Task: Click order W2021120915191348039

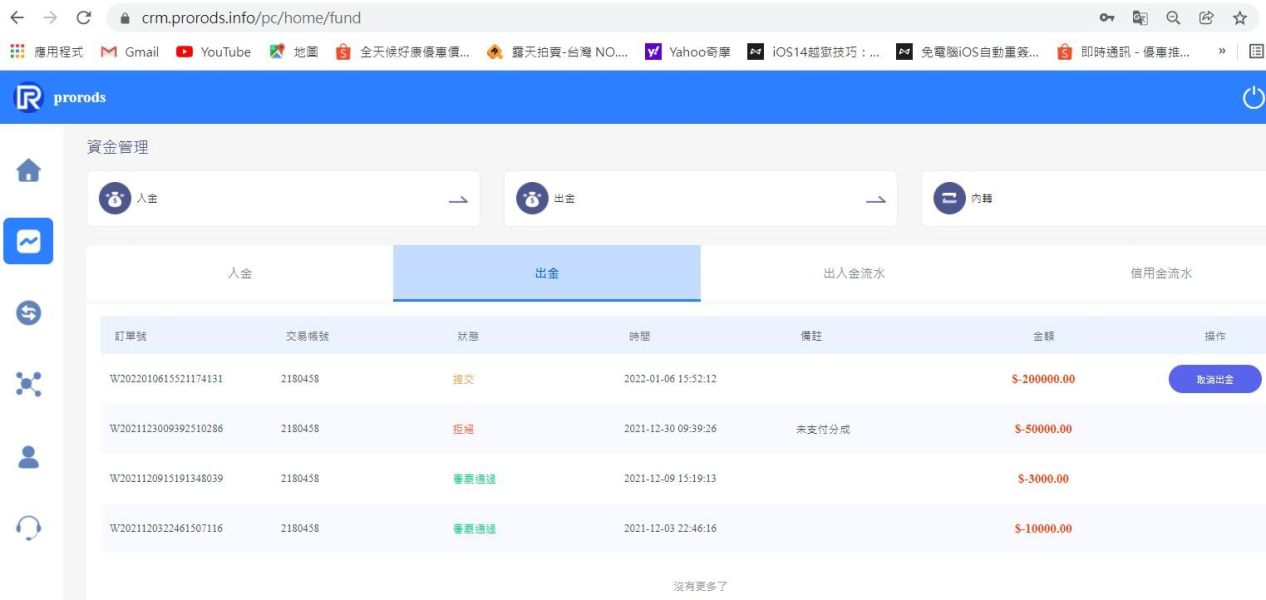Action: [166, 479]
